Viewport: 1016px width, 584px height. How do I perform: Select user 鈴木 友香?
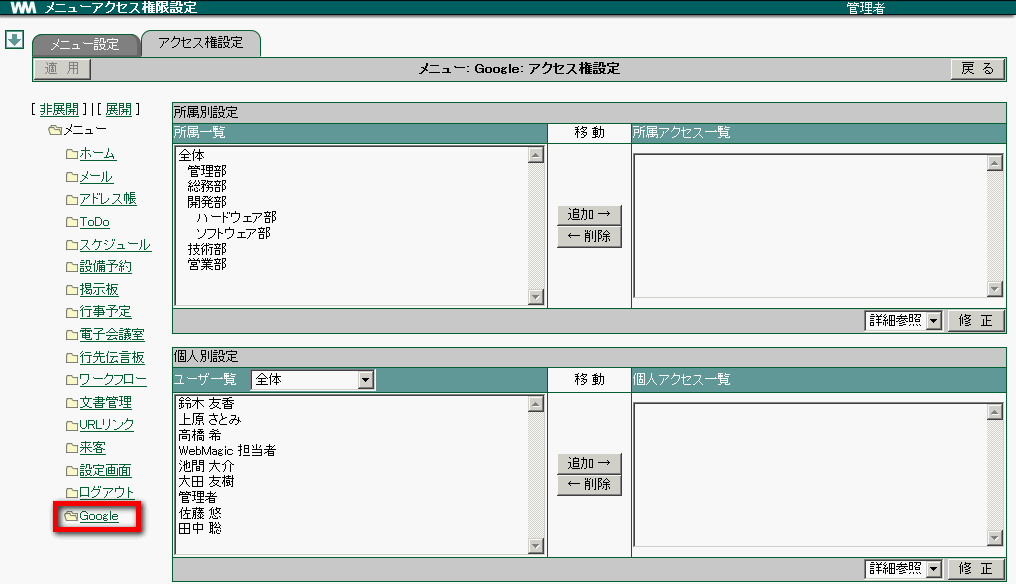point(206,404)
